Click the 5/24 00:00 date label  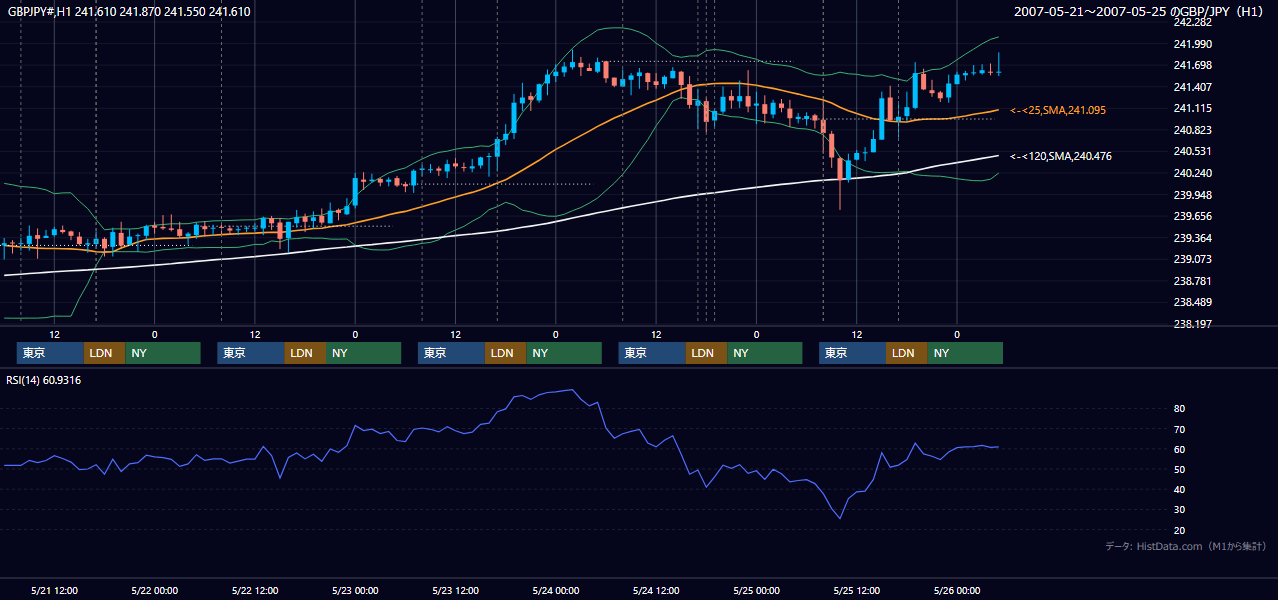point(556,591)
